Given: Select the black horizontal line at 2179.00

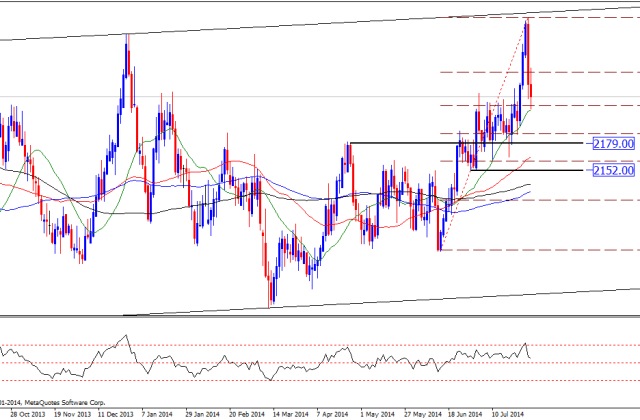Looking at the screenshot, I should pos(467,143).
